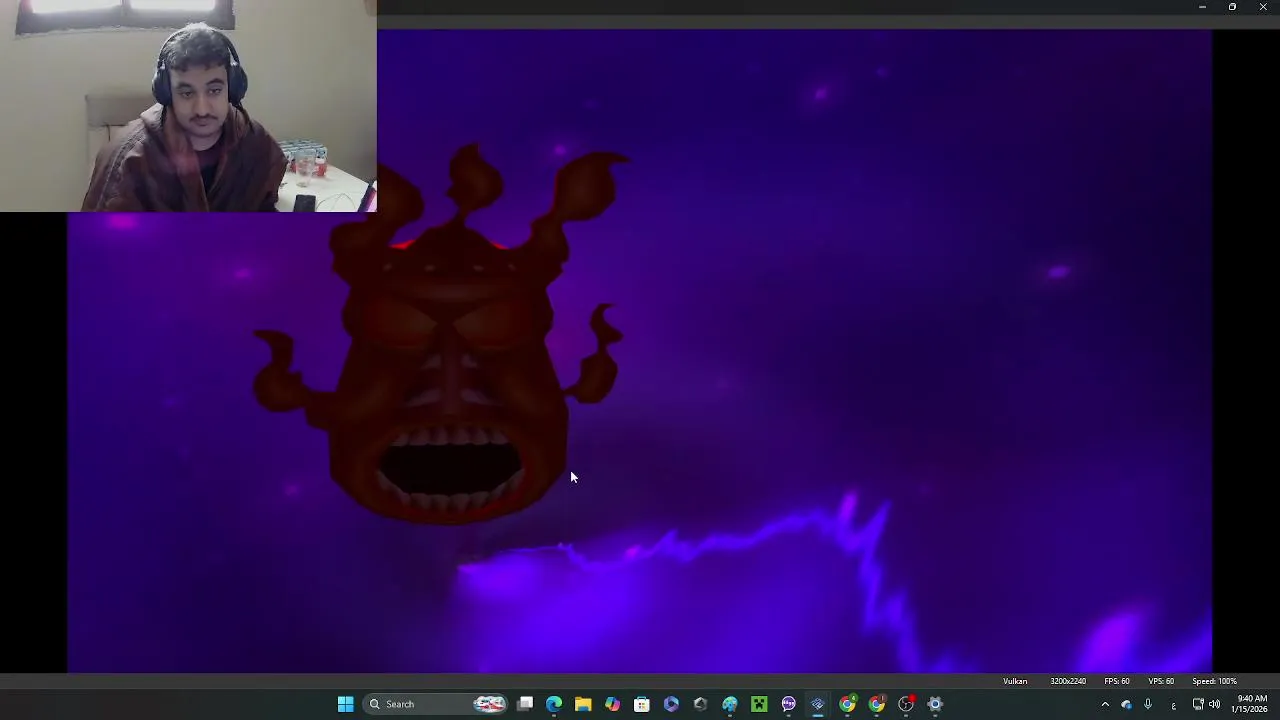1280x720 pixels.
Task: Open the network status tray icon
Action: 1198,704
